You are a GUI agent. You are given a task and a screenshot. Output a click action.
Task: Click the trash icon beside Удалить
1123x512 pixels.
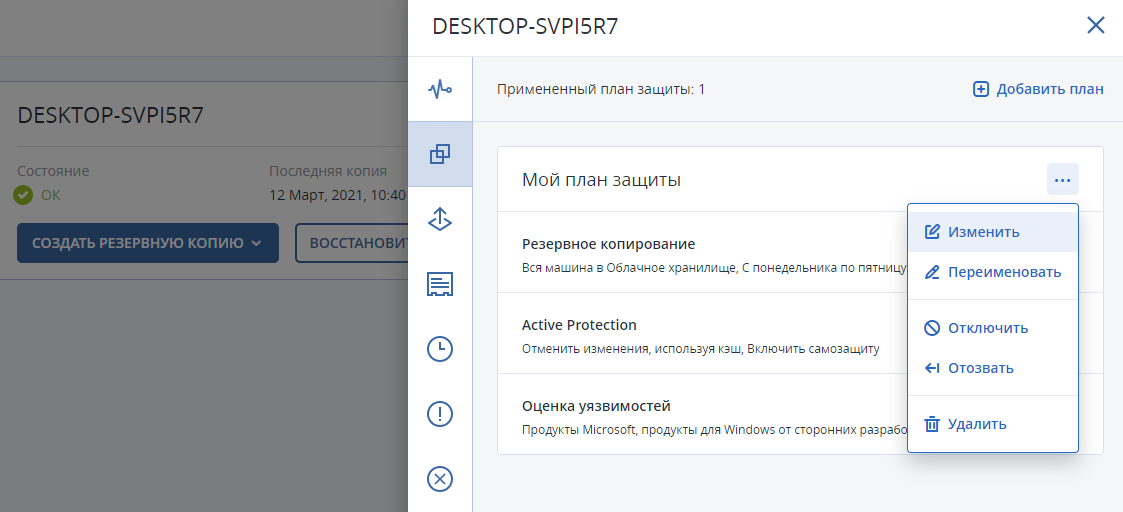[x=932, y=424]
